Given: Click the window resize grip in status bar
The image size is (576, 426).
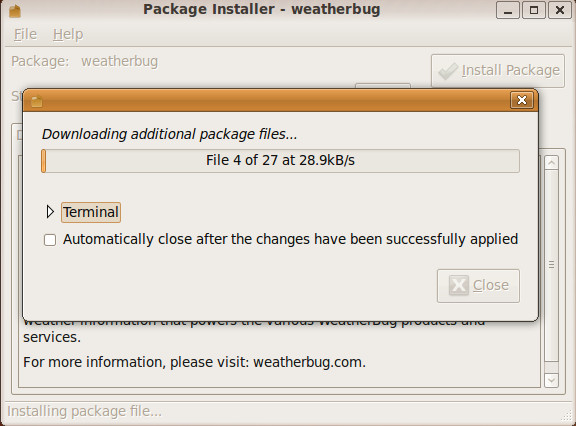Looking at the screenshot, I should coord(568,416).
